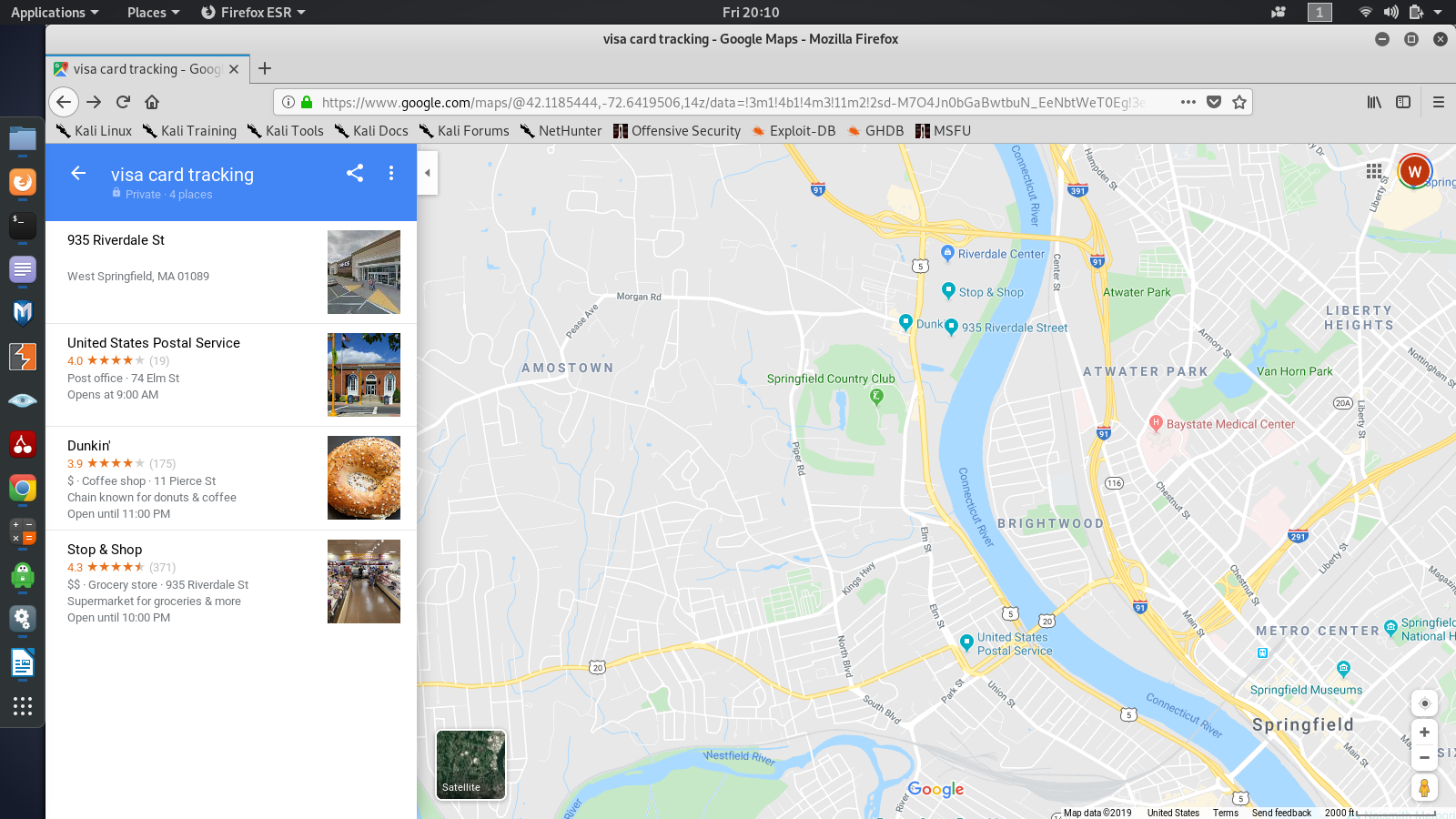This screenshot has height=819, width=1456.
Task: Open the system status menu arrow
Action: (x=1438, y=12)
